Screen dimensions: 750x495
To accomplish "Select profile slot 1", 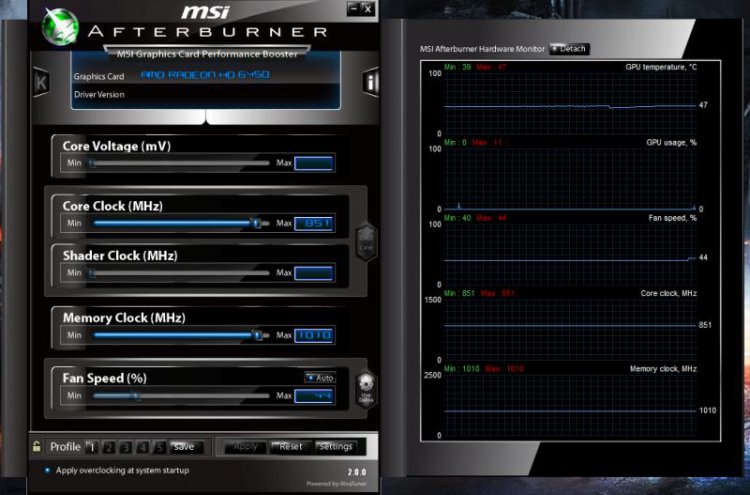I will click(92, 447).
